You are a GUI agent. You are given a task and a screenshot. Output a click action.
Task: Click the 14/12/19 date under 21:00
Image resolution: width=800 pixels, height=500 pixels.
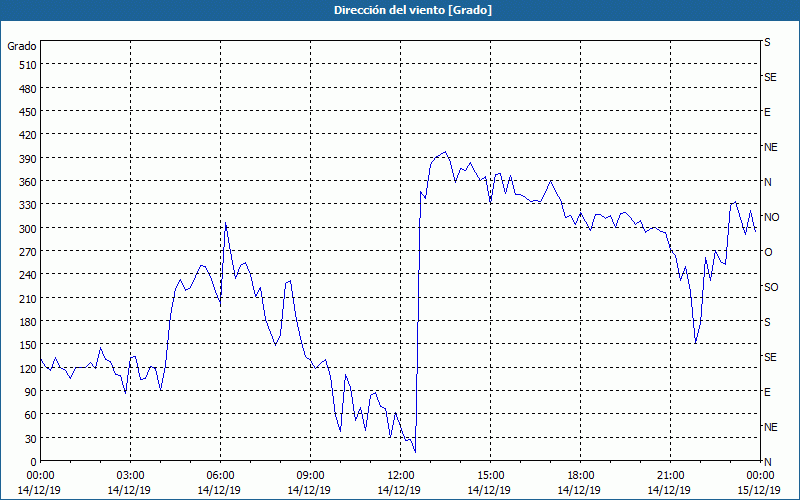coord(669,490)
